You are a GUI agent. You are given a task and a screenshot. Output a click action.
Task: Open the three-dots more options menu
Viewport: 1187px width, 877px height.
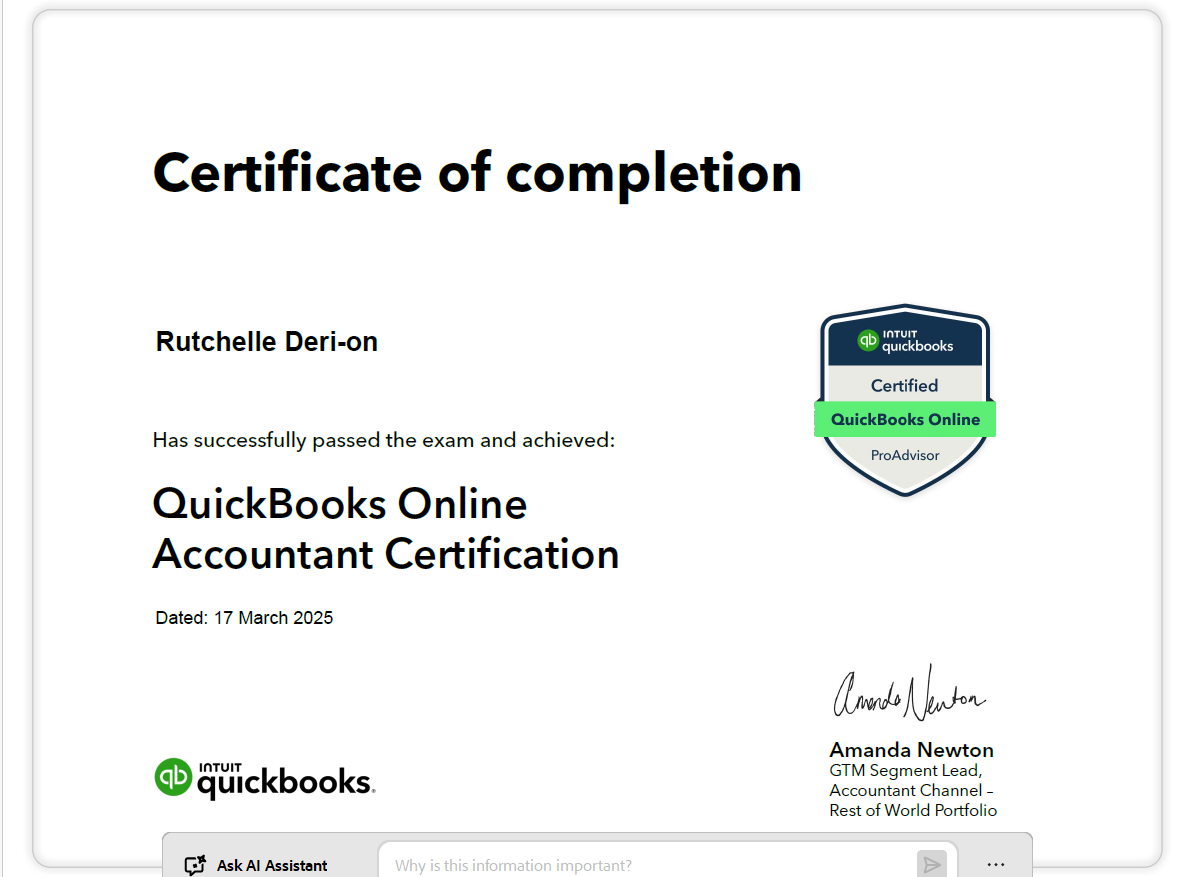(x=995, y=864)
